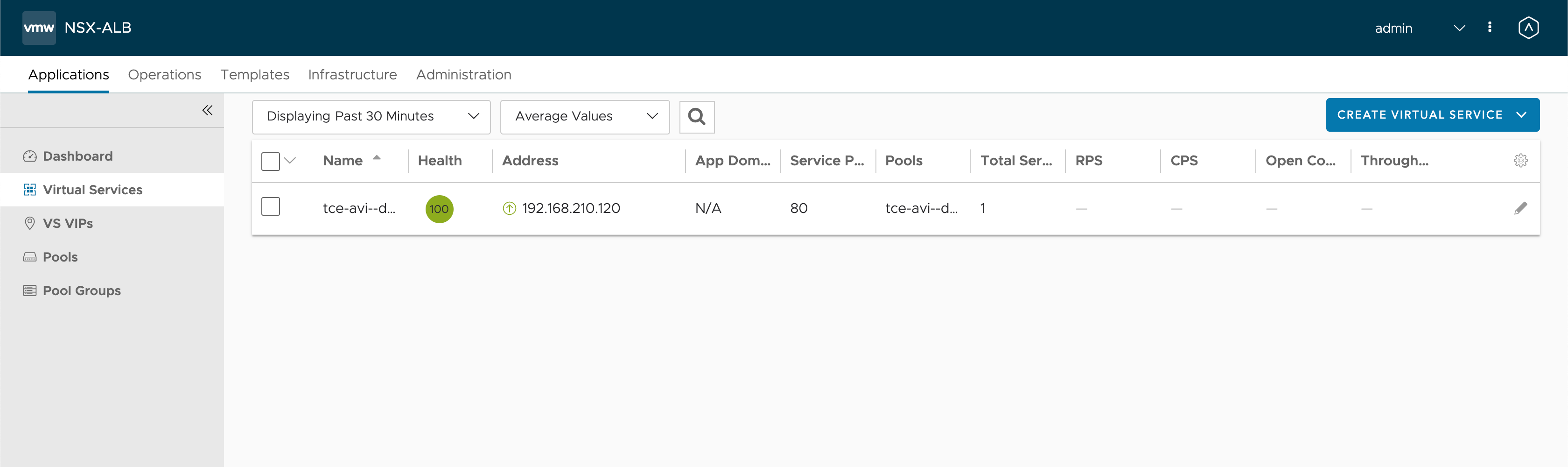Click the Through... column header
This screenshot has height=467, width=1568.
point(1394,161)
